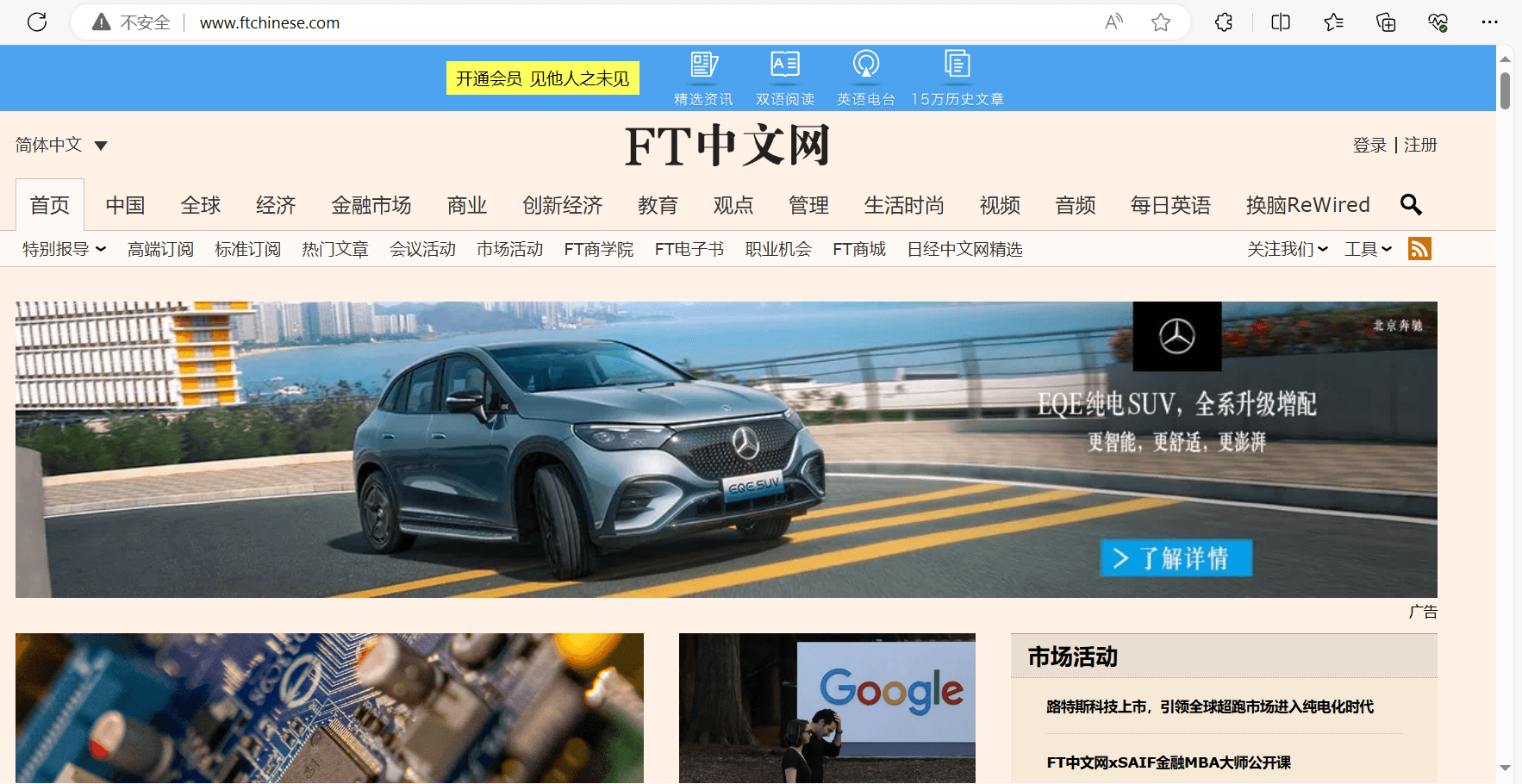Open the 日经中文网精选 link
This screenshot has width=1522, height=784.
point(964,249)
